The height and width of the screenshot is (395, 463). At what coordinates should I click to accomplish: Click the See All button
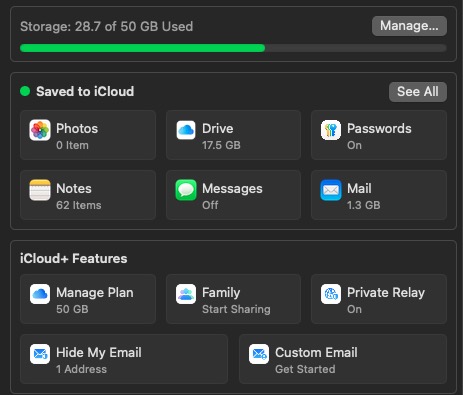(418, 92)
